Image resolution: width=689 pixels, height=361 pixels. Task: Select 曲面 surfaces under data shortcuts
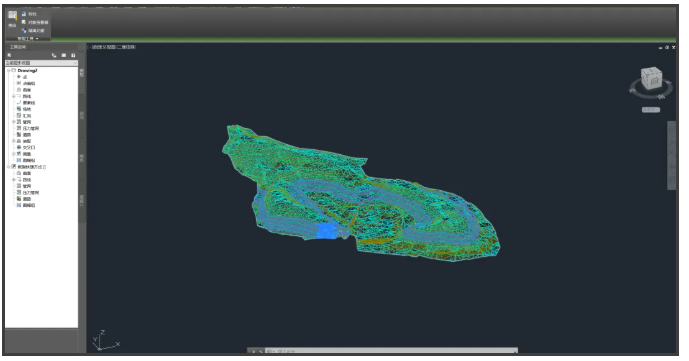27,173
